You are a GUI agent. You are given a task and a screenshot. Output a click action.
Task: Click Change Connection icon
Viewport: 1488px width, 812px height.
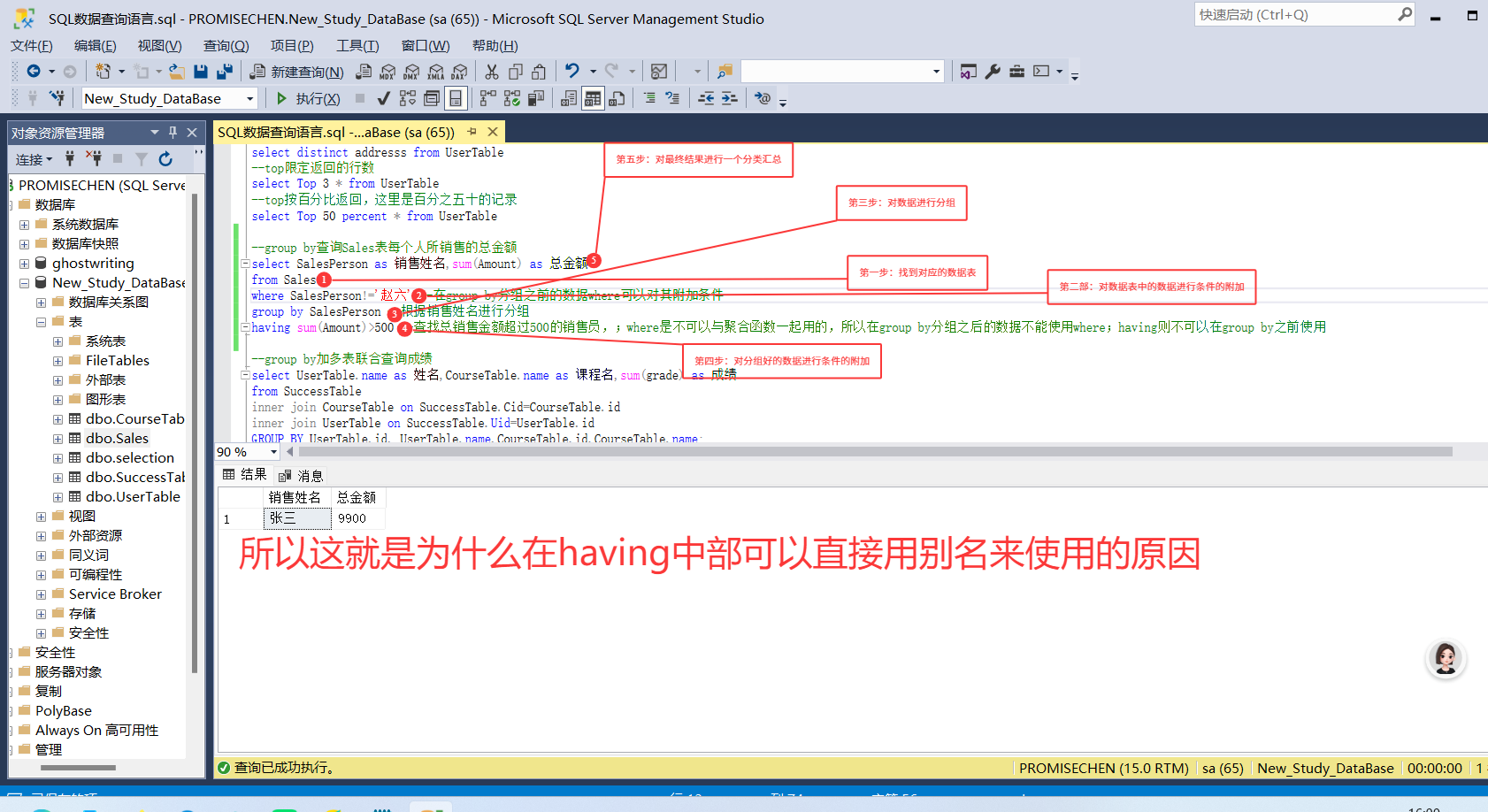tap(58, 98)
